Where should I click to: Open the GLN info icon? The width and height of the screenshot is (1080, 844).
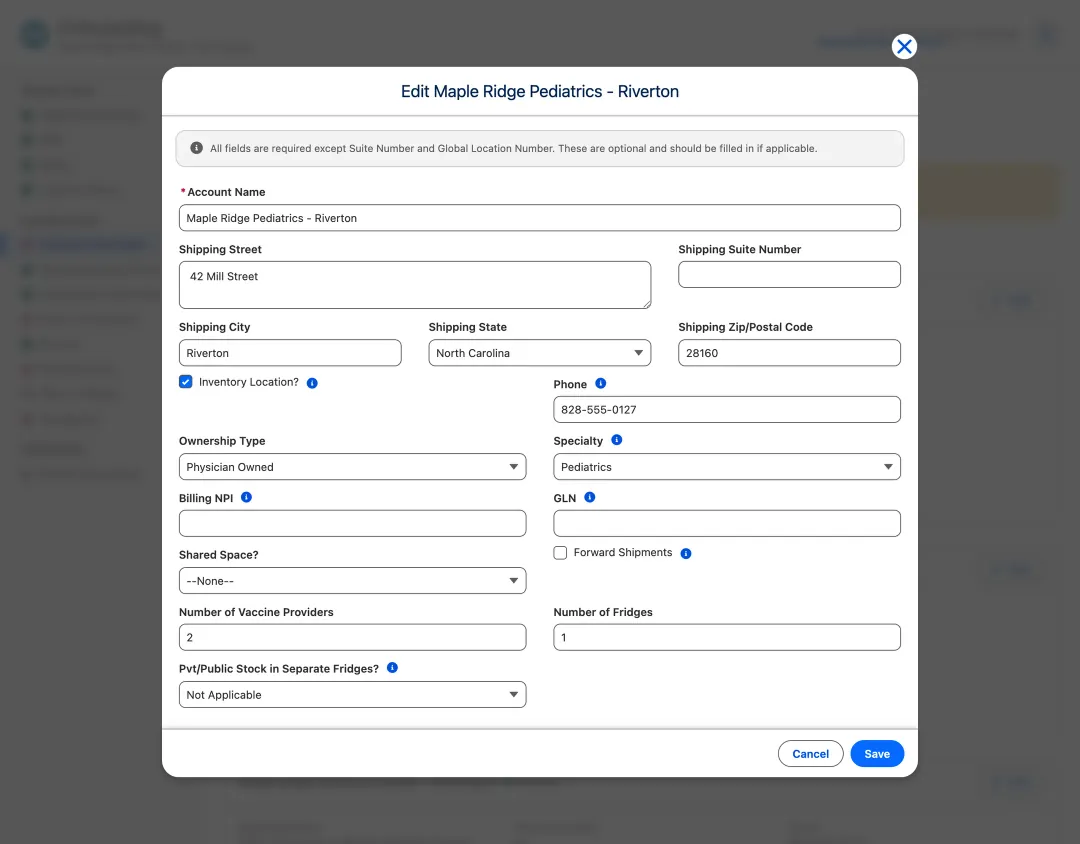pos(590,497)
